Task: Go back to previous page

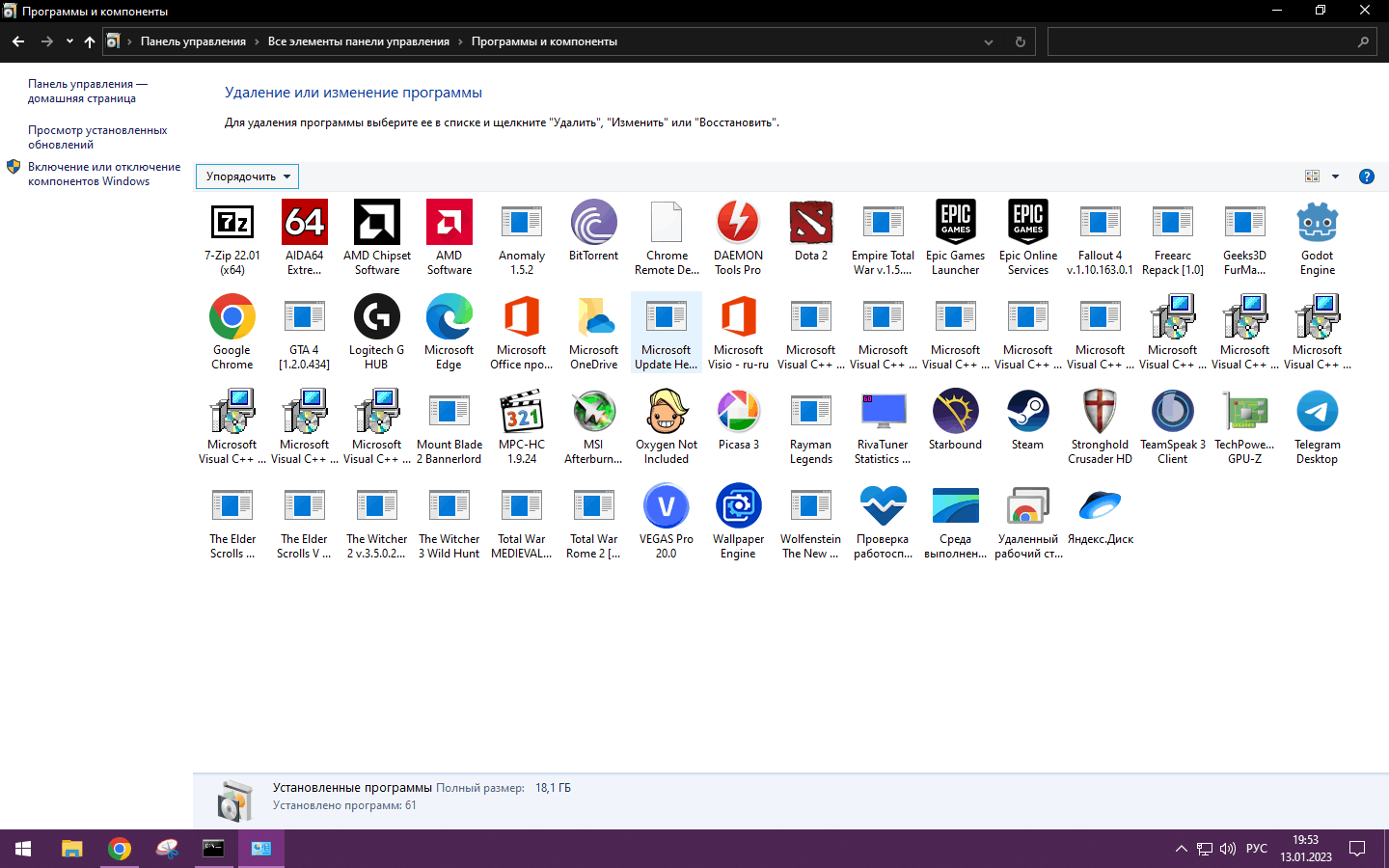Action: point(18,41)
